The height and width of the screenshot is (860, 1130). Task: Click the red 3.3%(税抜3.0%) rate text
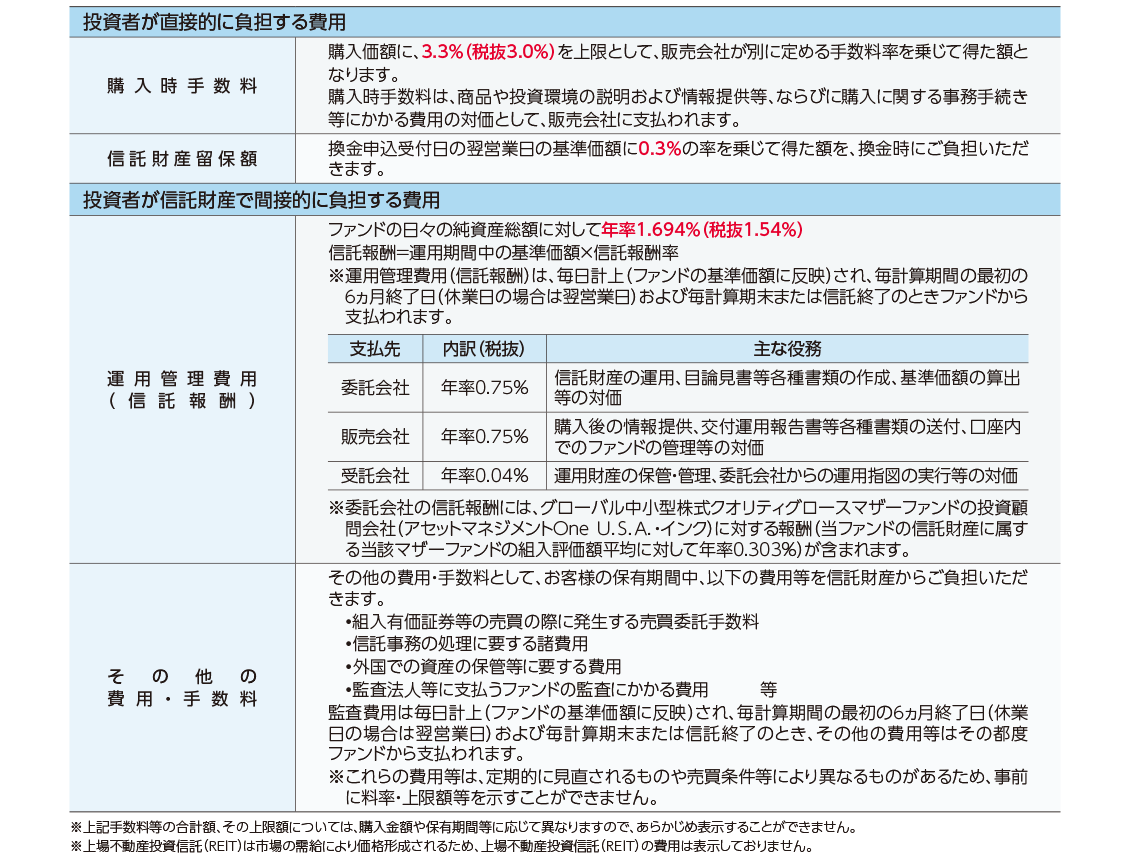point(487,51)
